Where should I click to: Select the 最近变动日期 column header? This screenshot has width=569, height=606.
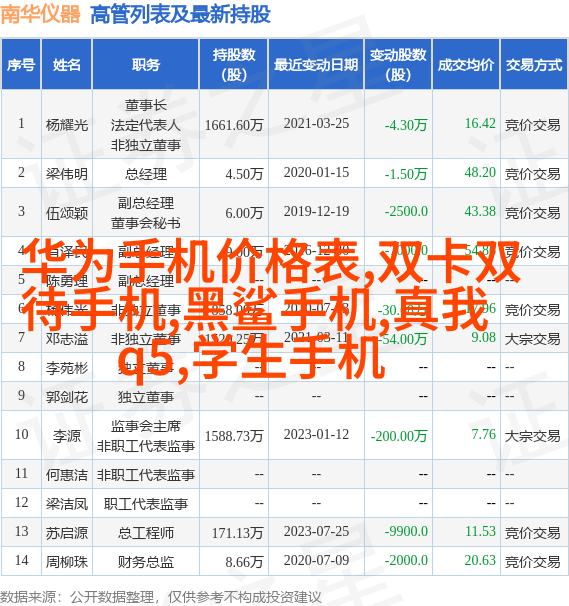pyautogui.click(x=316, y=65)
